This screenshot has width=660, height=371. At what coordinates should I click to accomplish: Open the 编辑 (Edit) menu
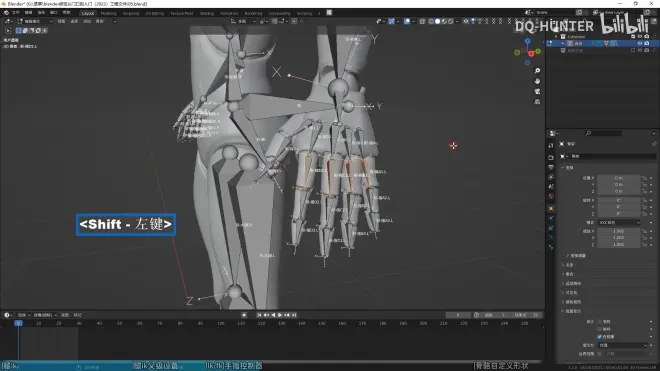coord(29,13)
